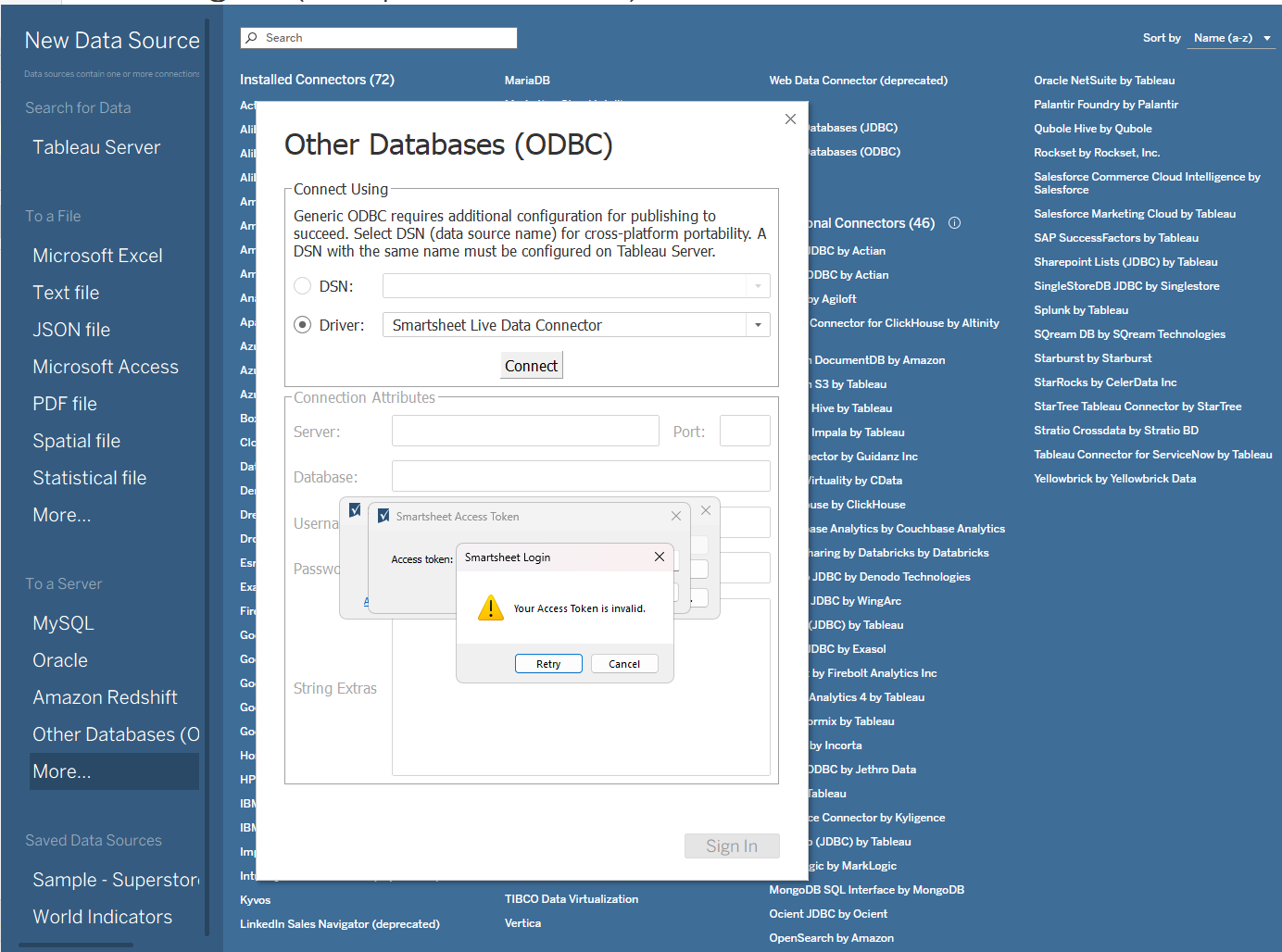Image resolution: width=1282 pixels, height=952 pixels.
Task: Select Text file in the sidebar
Action: [66, 293]
